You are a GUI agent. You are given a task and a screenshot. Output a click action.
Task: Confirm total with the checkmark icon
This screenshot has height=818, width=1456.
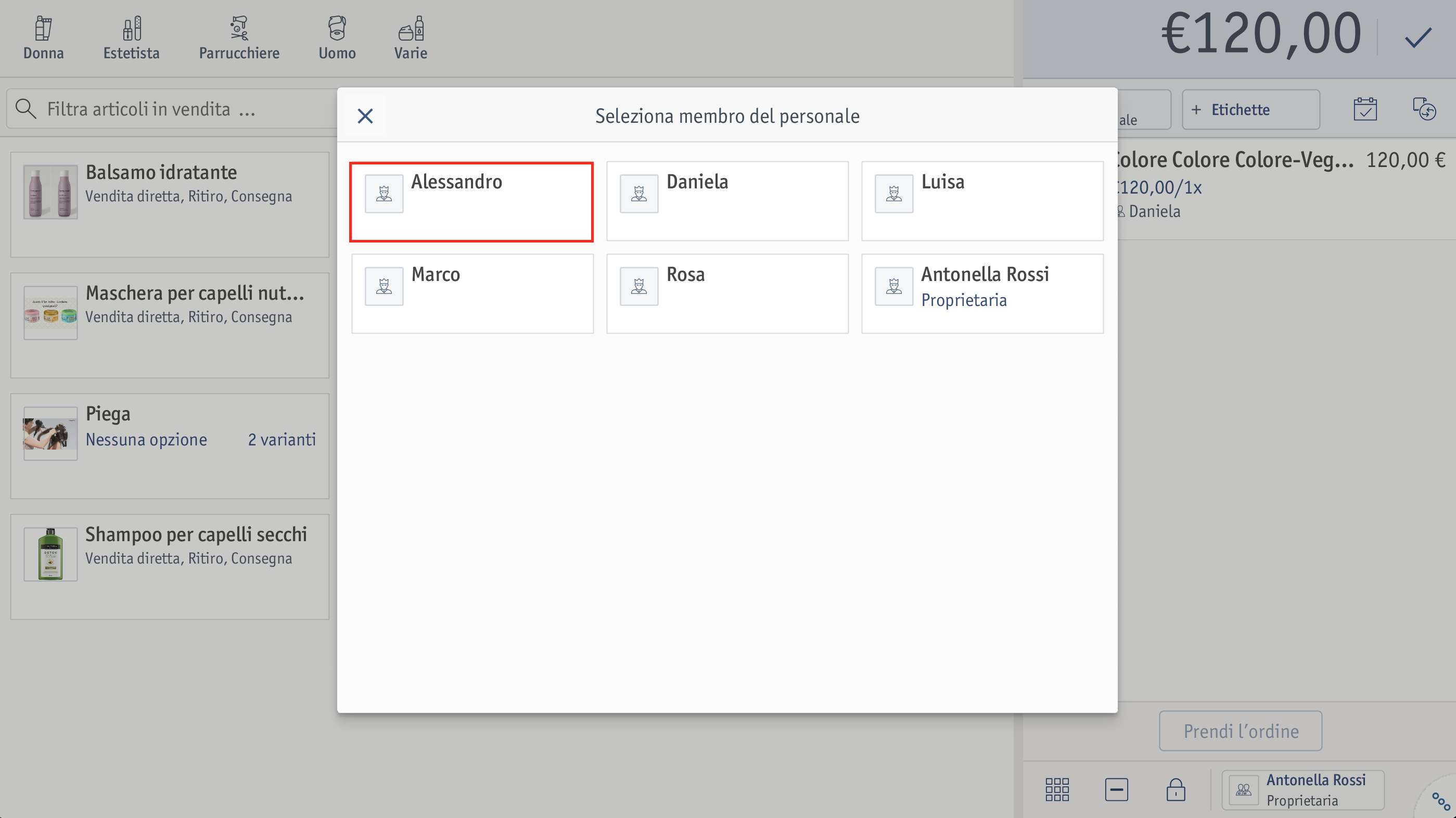pos(1417,37)
